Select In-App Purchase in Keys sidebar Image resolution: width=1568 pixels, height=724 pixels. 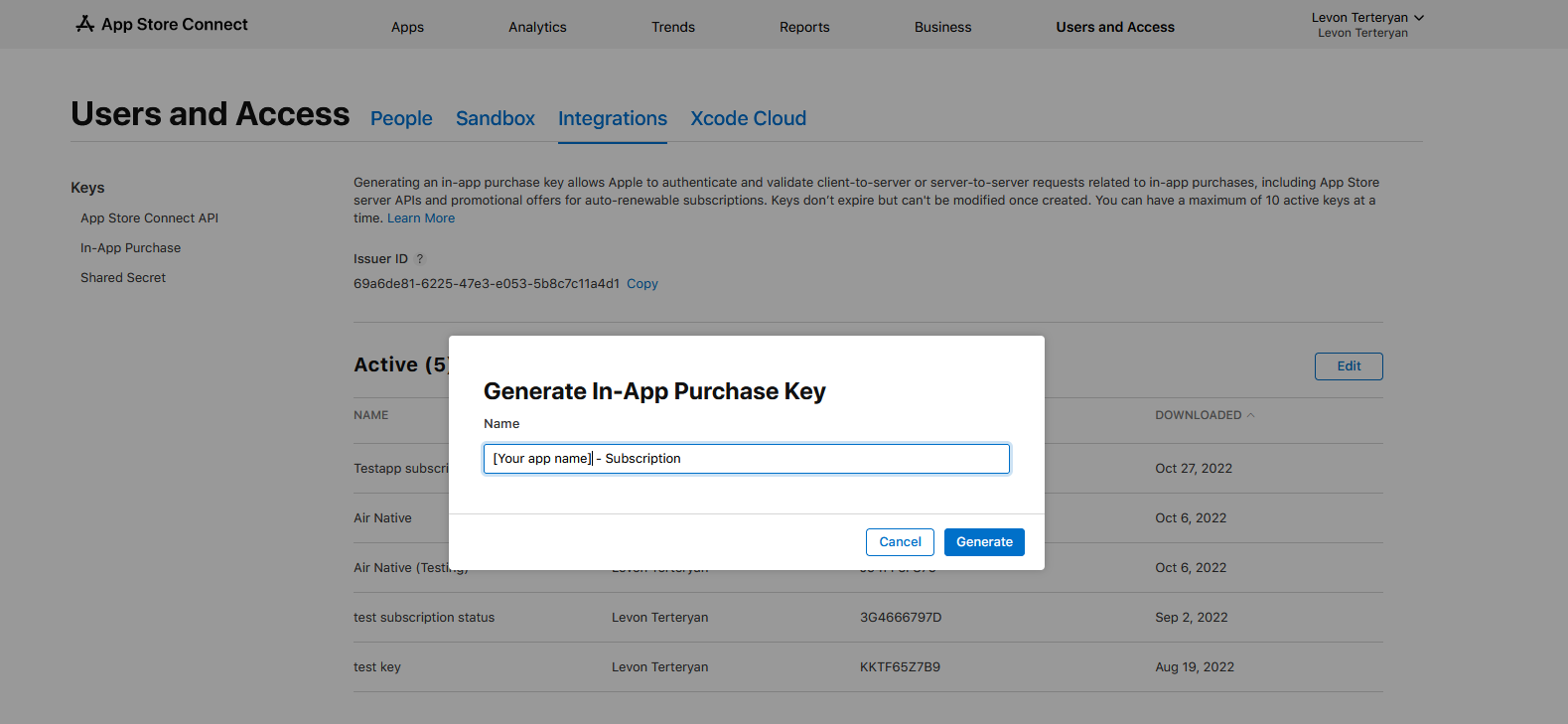[x=130, y=248]
